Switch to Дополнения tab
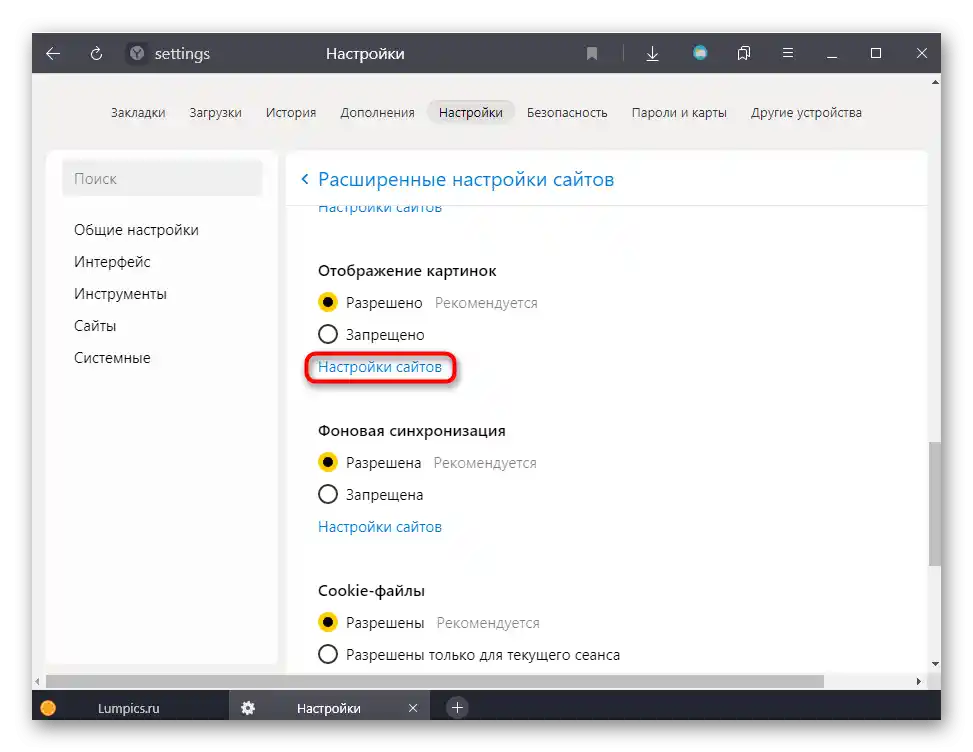 pos(377,112)
